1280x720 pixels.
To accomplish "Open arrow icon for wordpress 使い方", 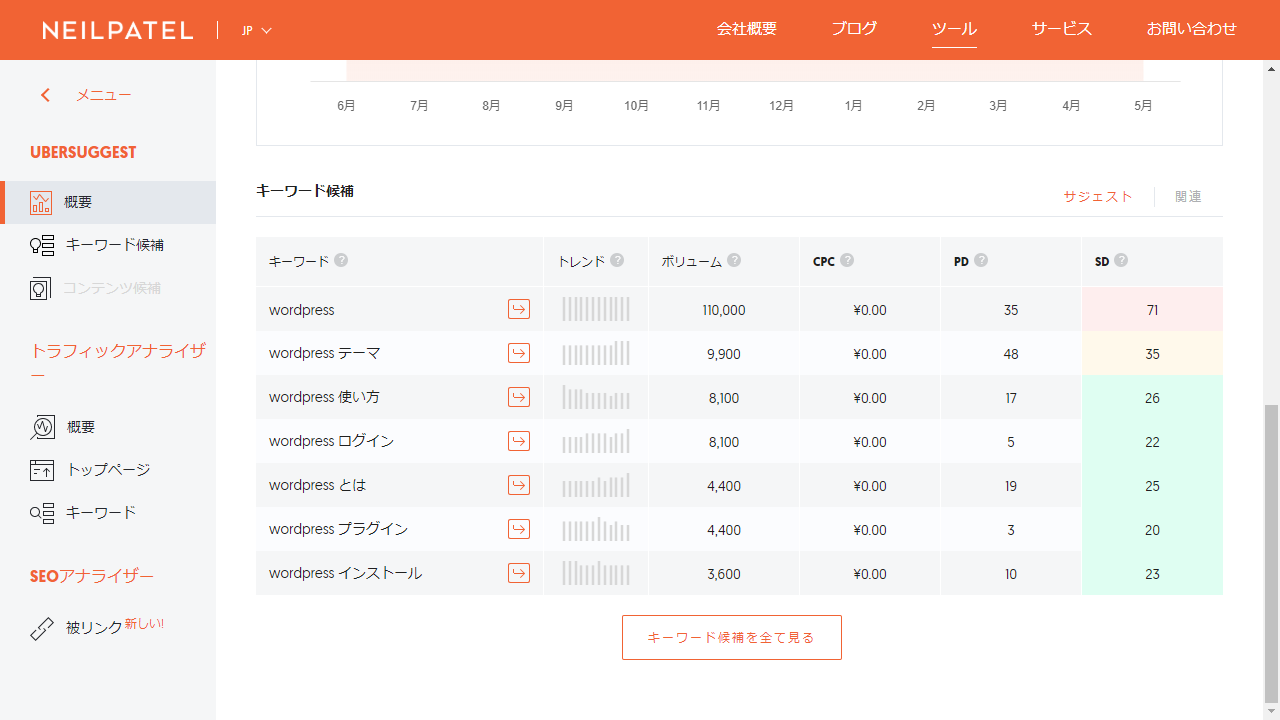I will [519, 397].
